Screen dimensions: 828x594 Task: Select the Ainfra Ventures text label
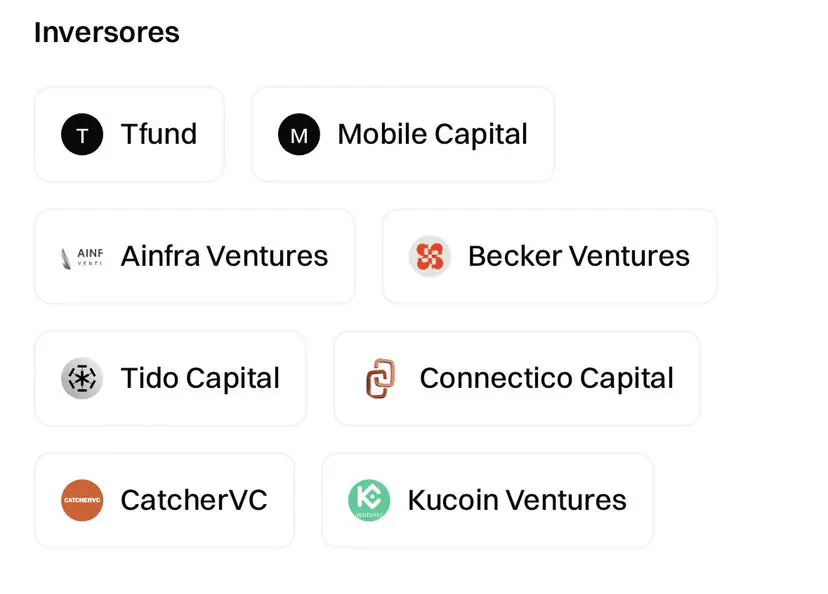coord(224,256)
